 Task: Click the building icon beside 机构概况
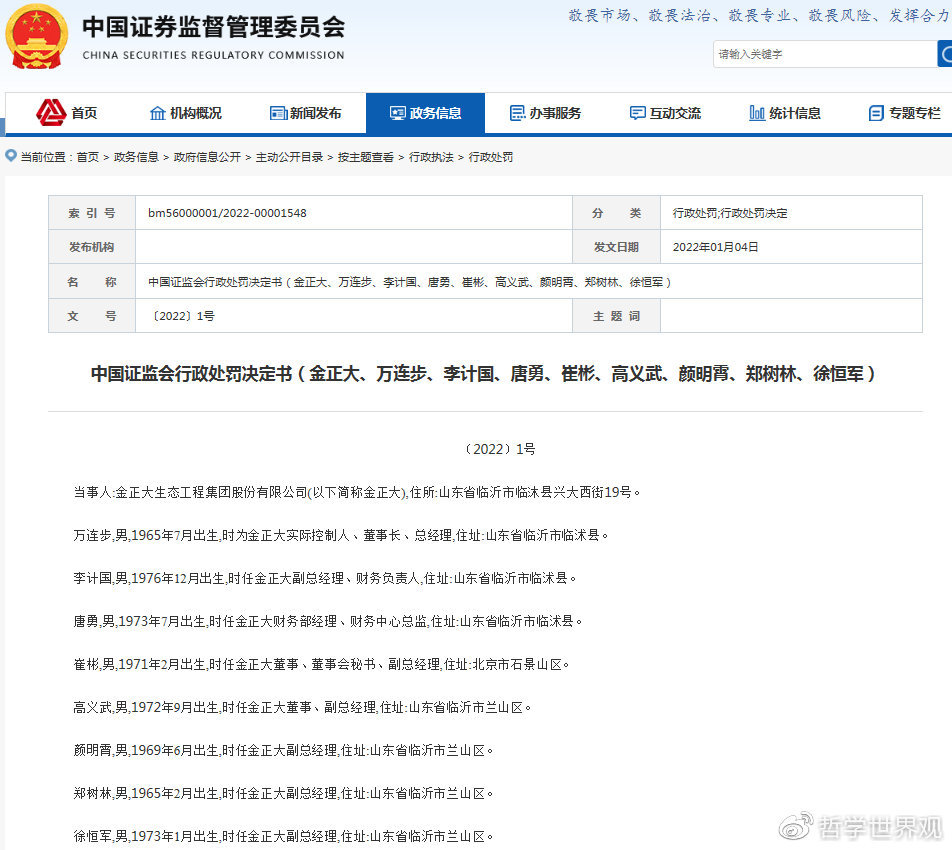[157, 113]
